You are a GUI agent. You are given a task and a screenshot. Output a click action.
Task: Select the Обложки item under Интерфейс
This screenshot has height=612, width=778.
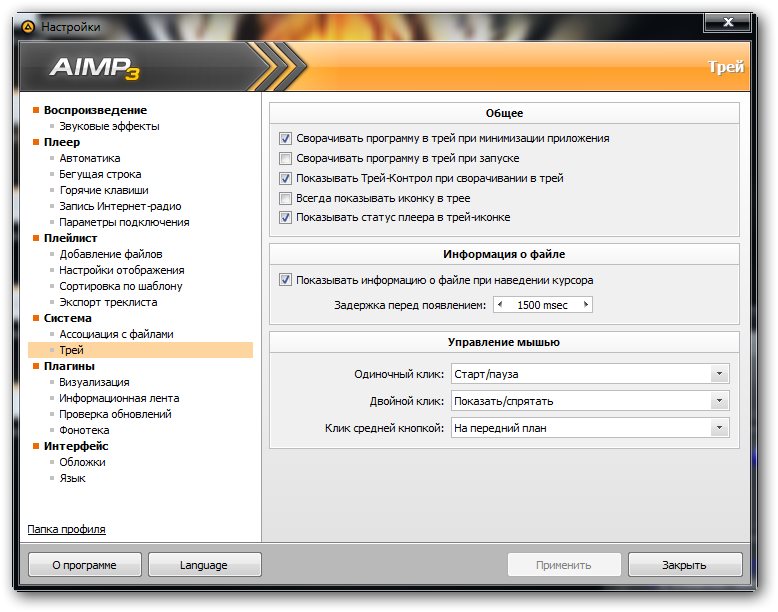pyautogui.click(x=82, y=462)
